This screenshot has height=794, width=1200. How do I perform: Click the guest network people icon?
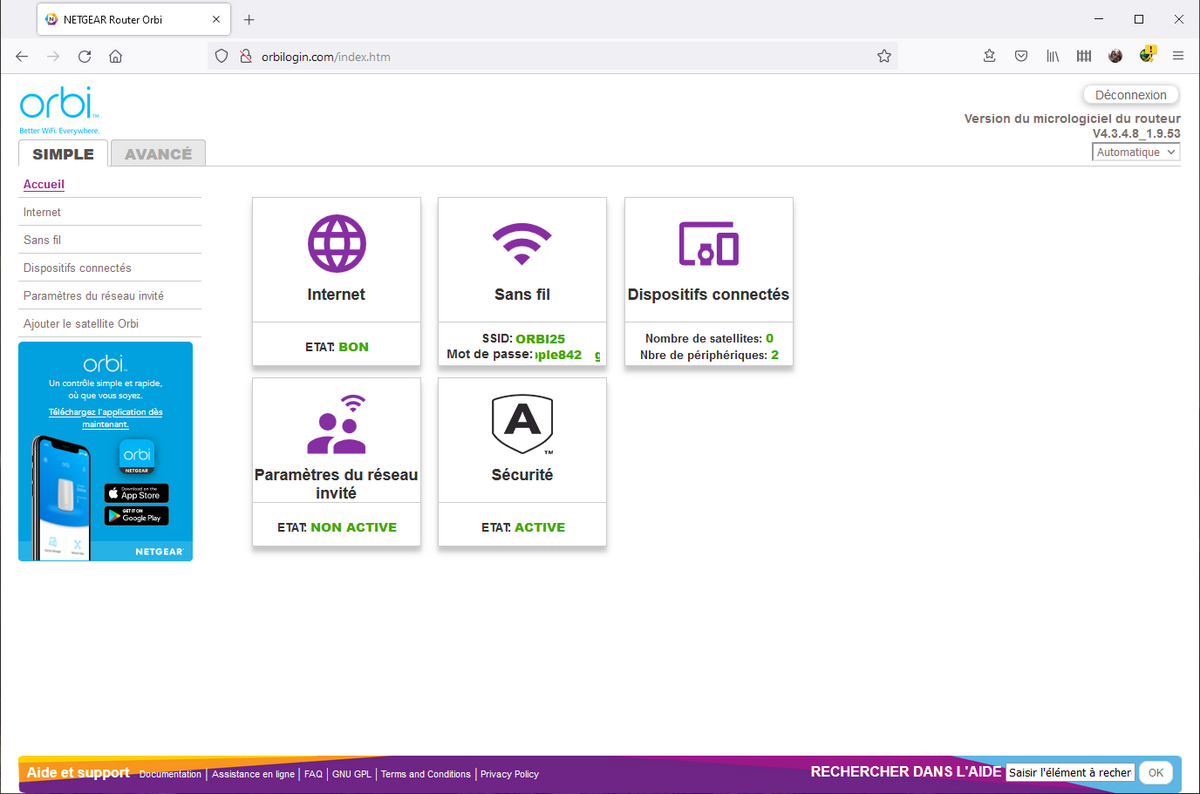coord(336,424)
